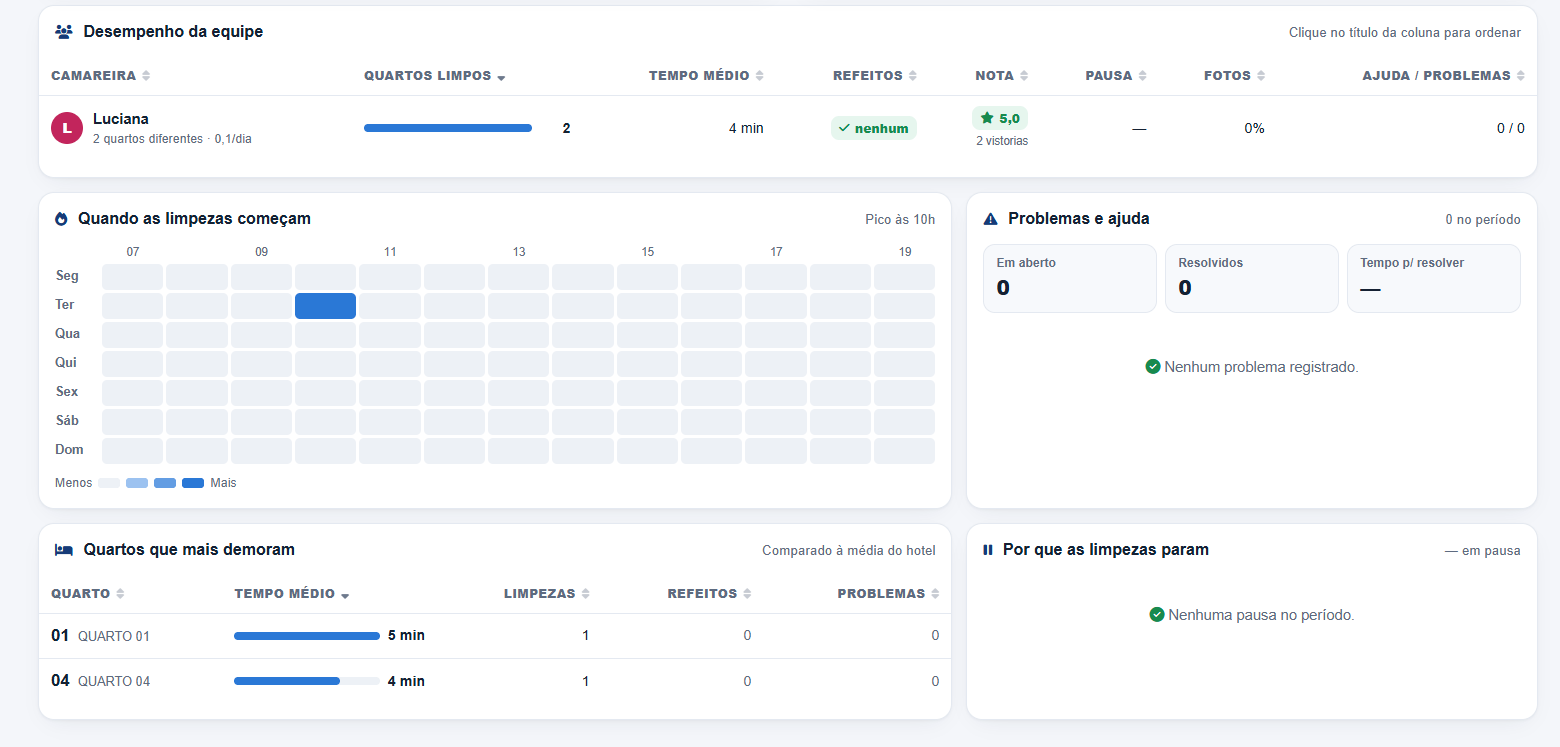Click the 2 vistorias text under the rating
This screenshot has width=1560, height=747.
point(1002,141)
